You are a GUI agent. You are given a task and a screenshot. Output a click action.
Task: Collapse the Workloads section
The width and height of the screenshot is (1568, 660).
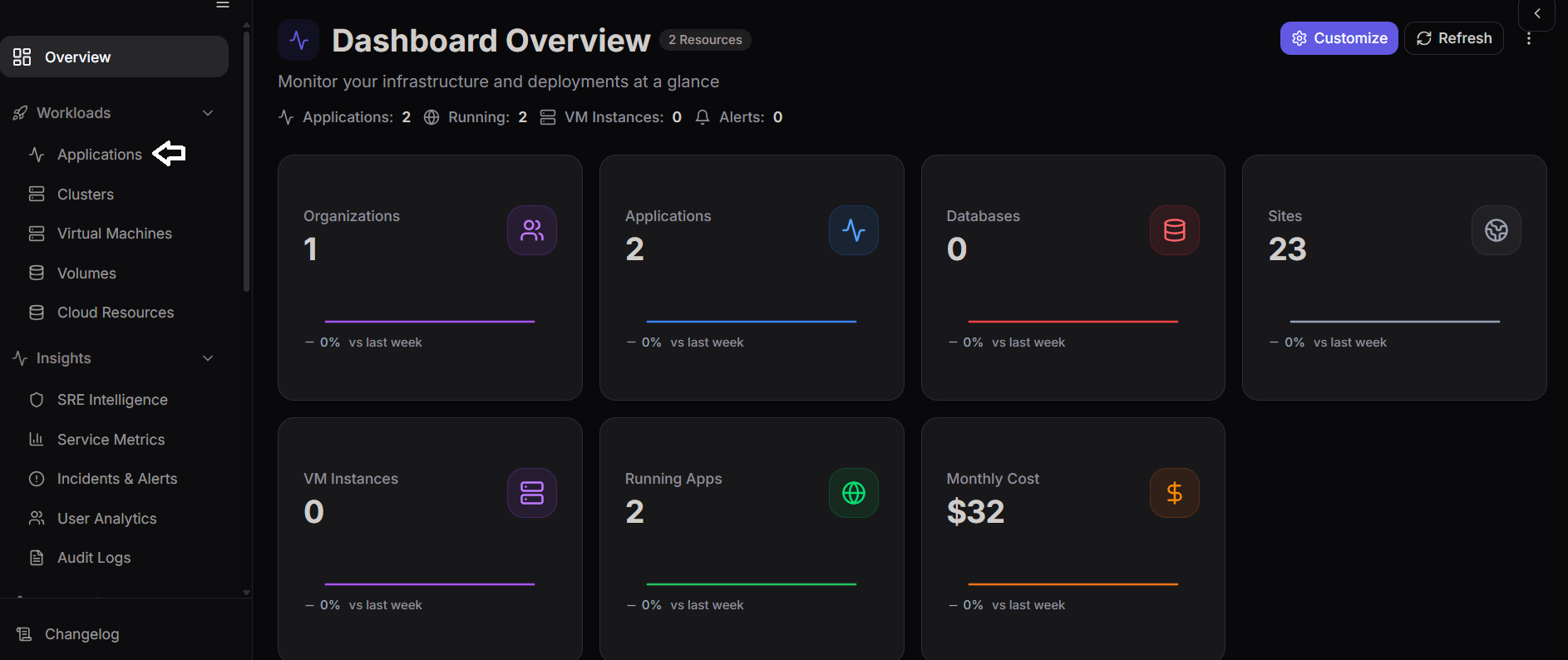pyautogui.click(x=208, y=113)
